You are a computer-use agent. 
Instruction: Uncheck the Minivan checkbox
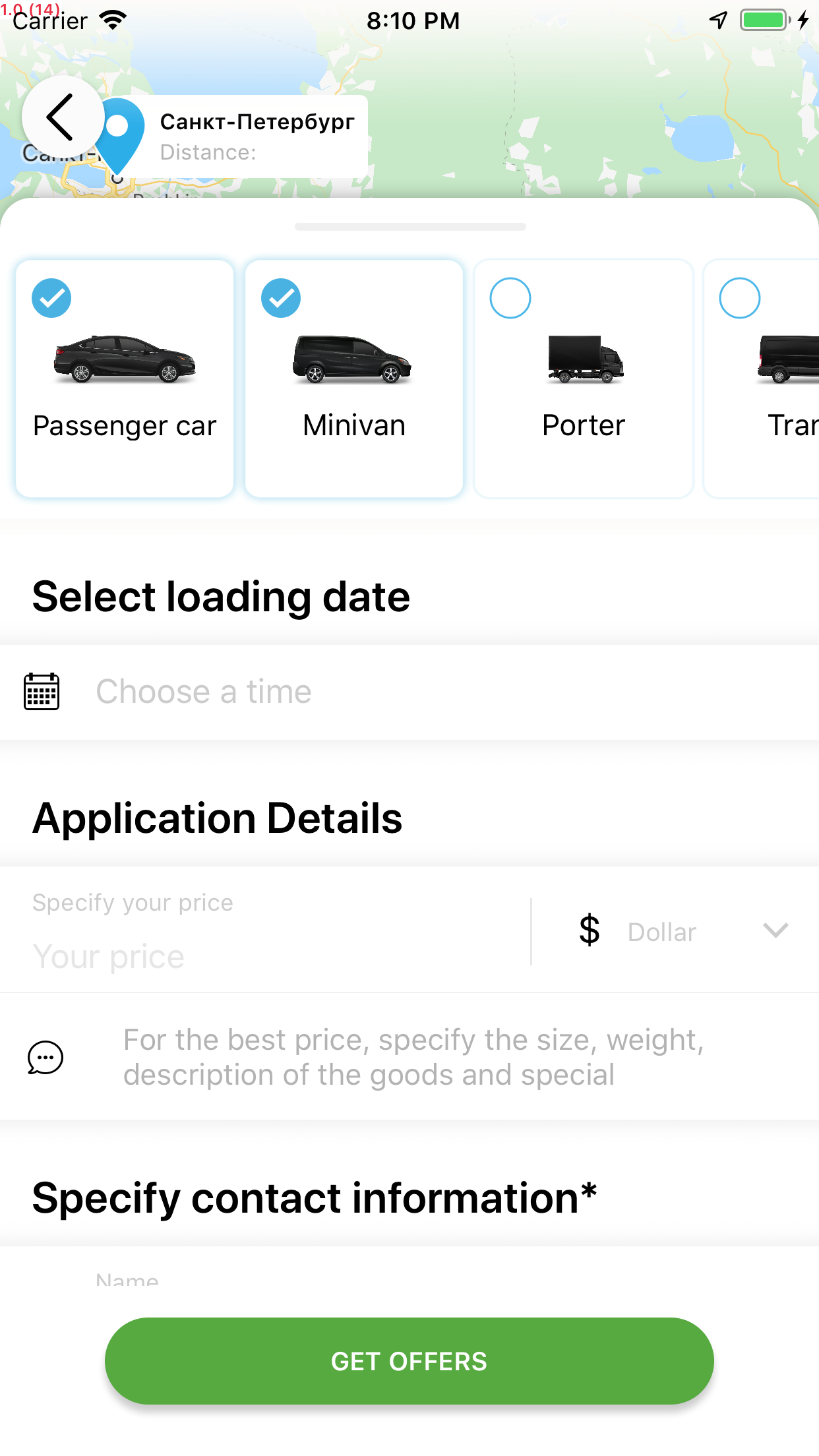click(x=281, y=298)
